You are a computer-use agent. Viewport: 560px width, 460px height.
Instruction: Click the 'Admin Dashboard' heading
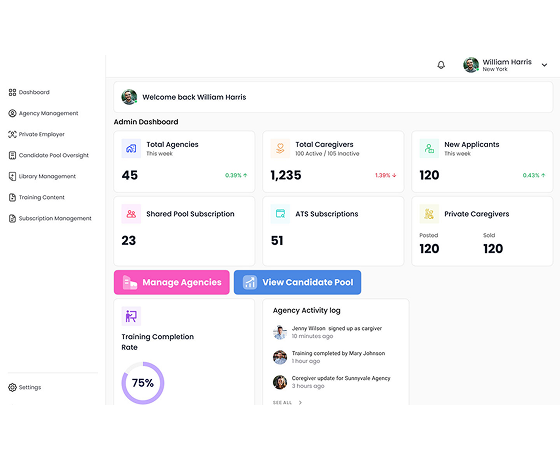point(146,122)
